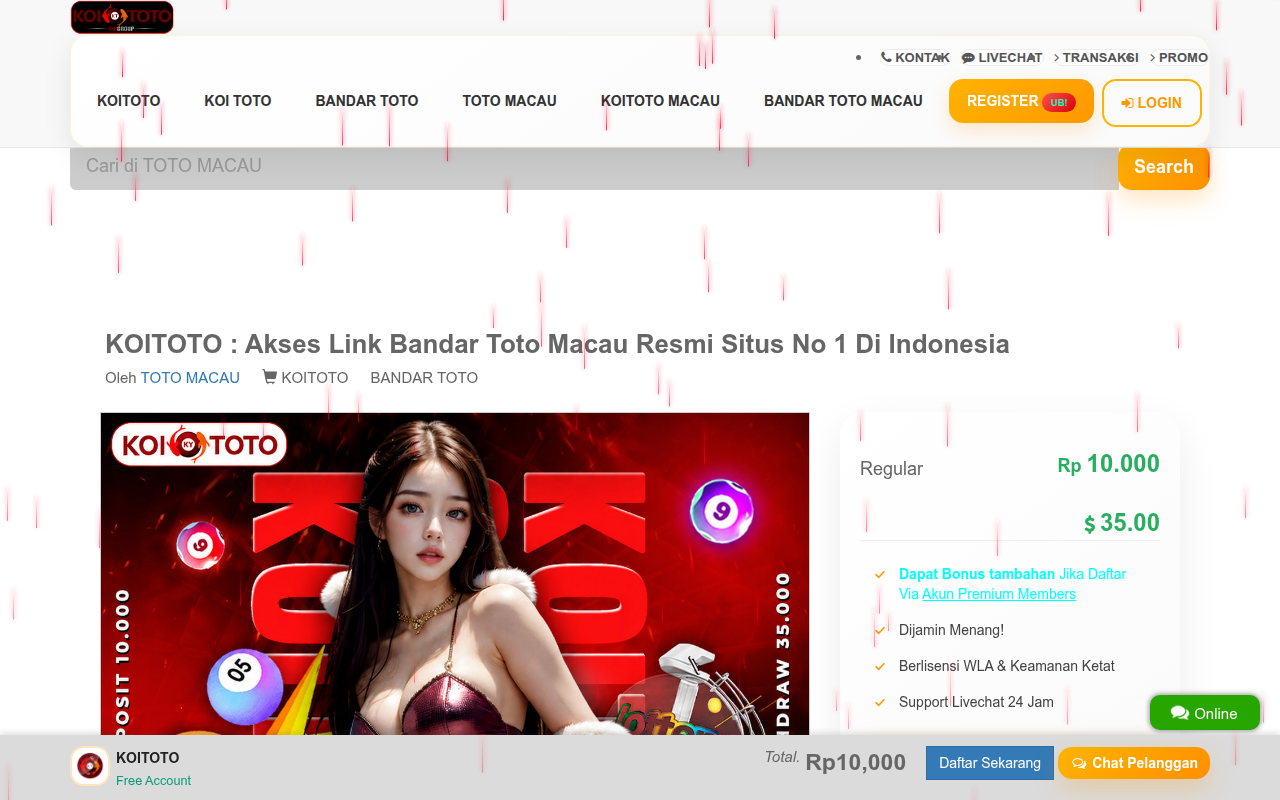Open the PROMO link
The width and height of the screenshot is (1280, 800).
click(x=1179, y=58)
